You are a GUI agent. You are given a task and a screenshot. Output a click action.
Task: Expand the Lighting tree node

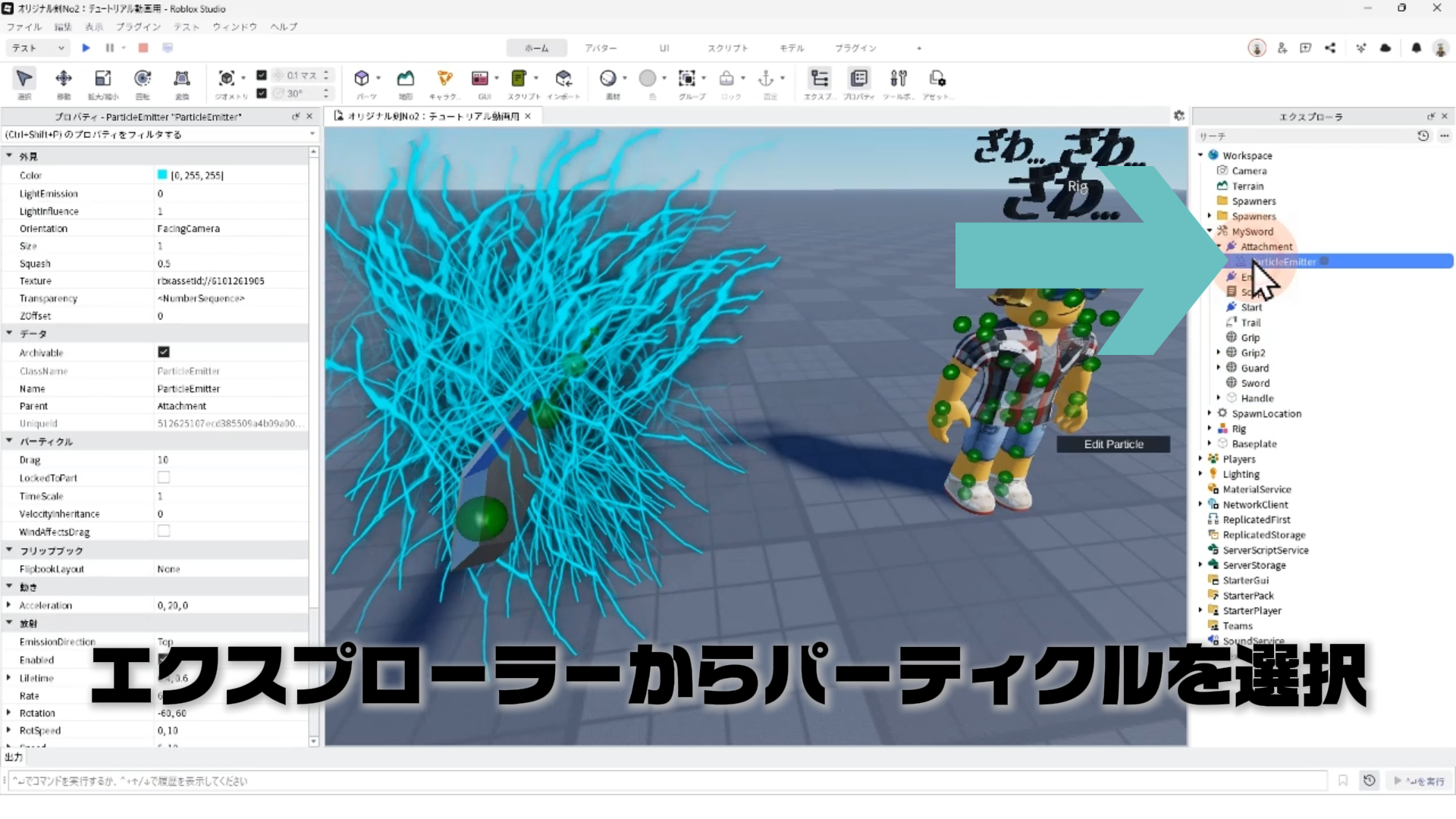click(1200, 474)
